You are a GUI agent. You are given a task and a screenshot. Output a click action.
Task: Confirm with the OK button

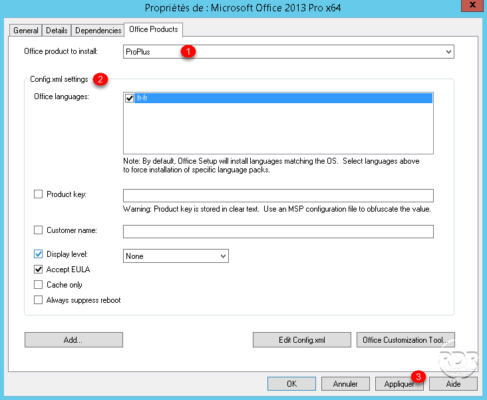pyautogui.click(x=291, y=384)
